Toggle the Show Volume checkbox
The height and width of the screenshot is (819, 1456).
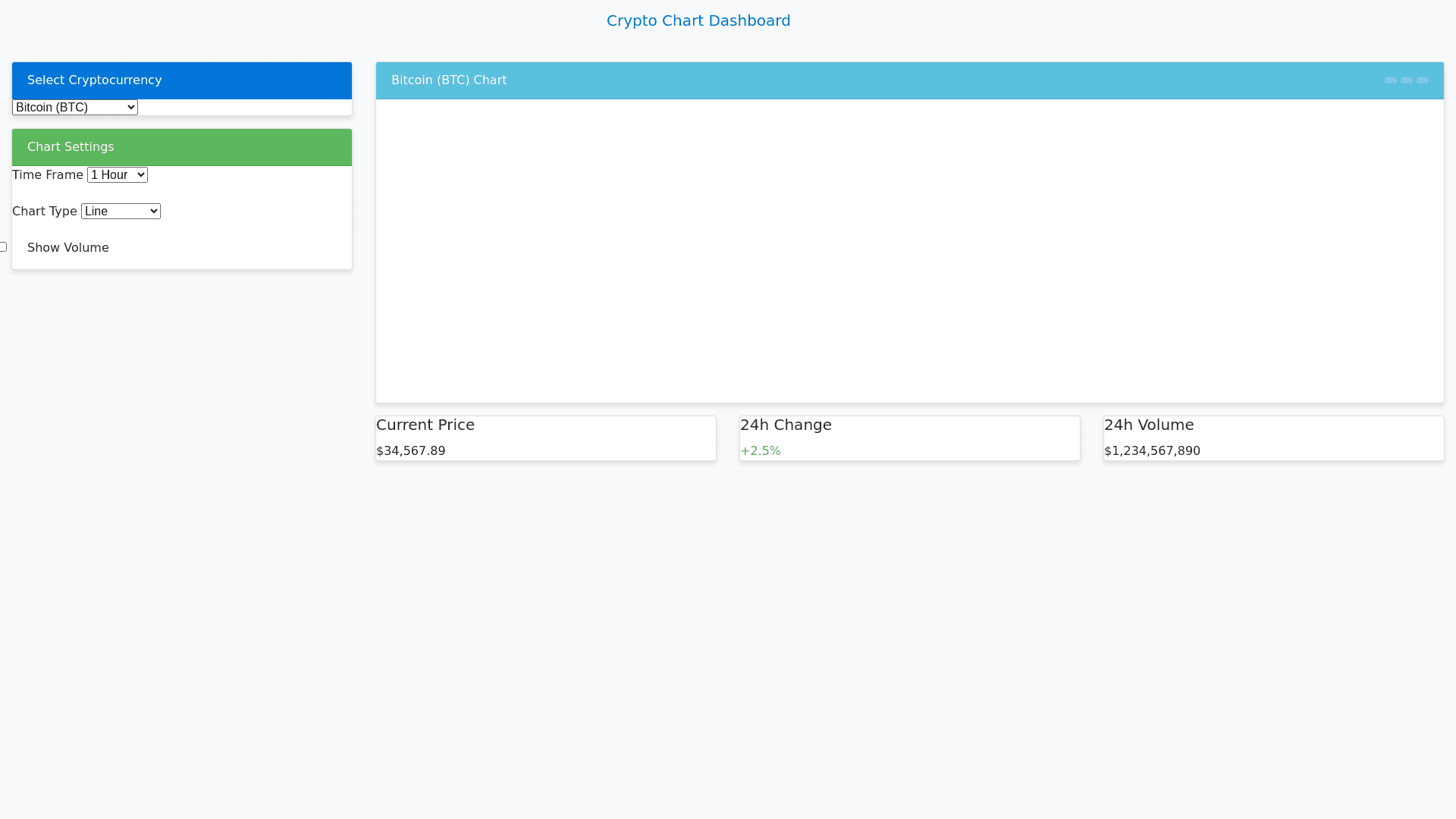point(3,247)
